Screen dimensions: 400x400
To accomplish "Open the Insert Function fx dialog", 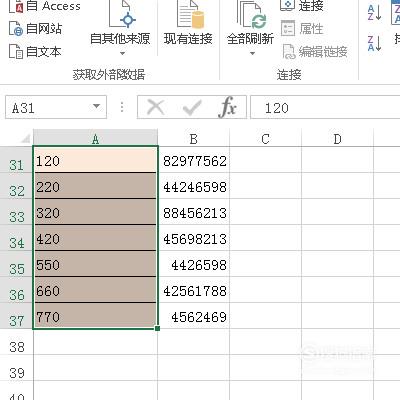I will [x=227, y=107].
